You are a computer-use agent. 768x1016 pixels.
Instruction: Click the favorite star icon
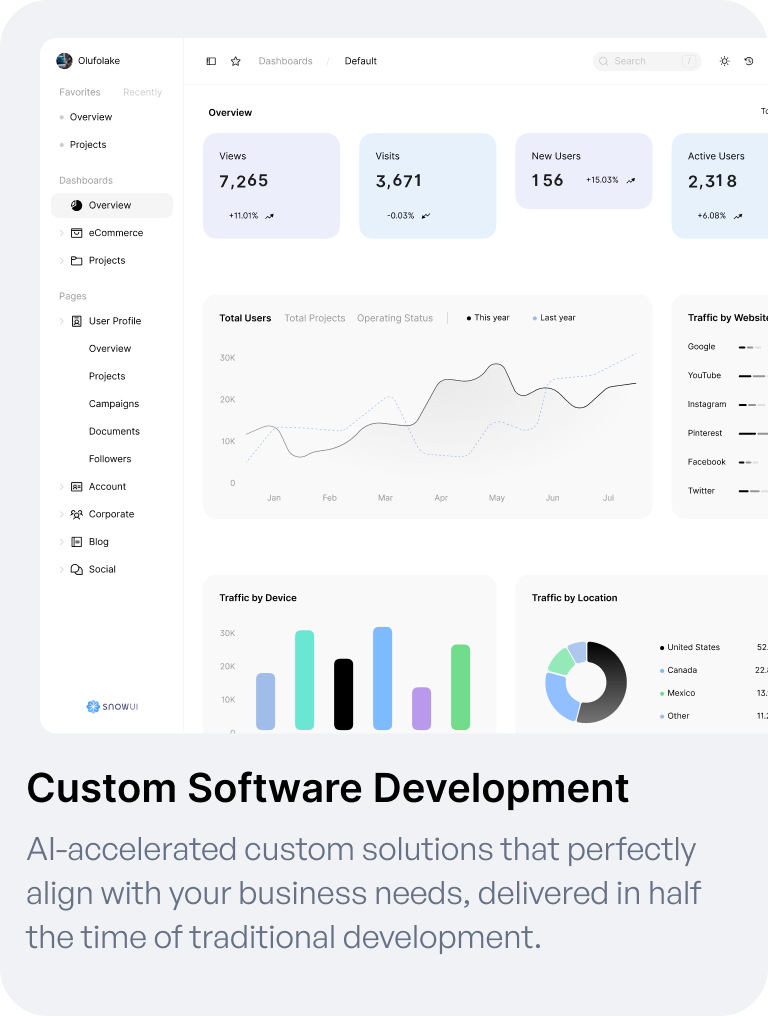236,61
